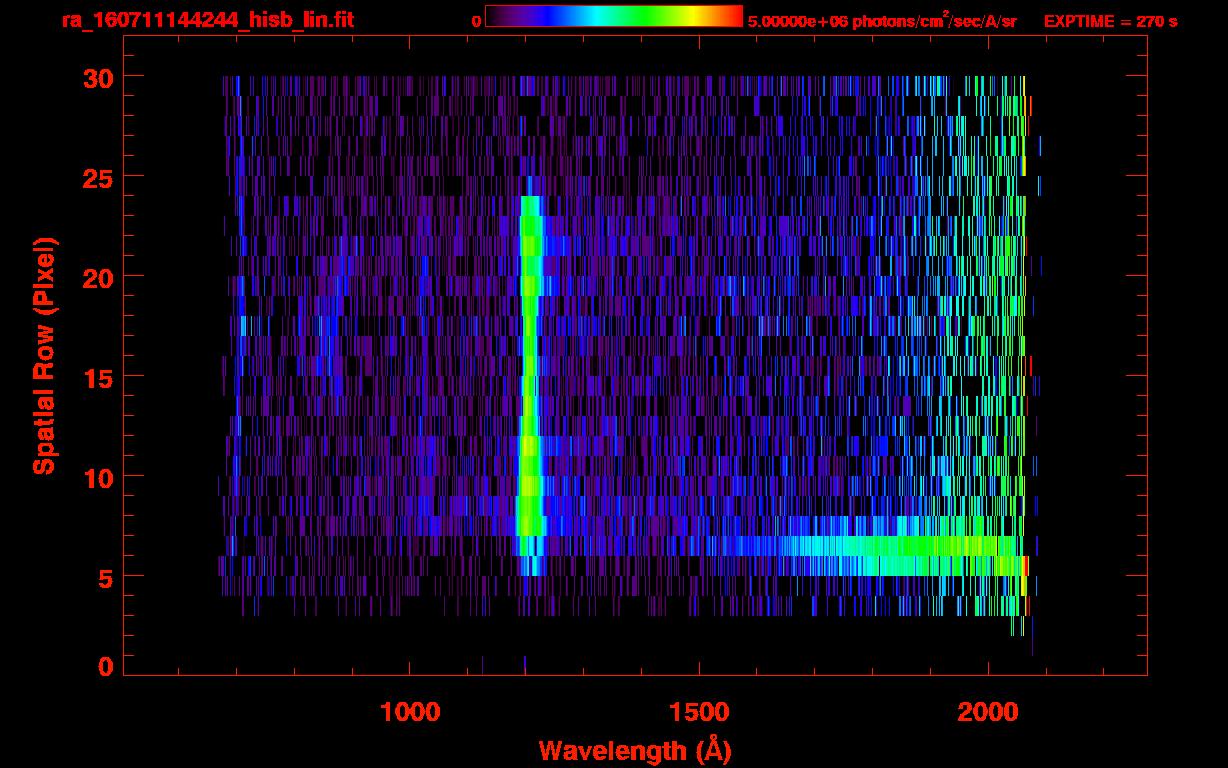Click the 2000 wavelength tick label
Viewport: 1228px width, 768px height.
tap(988, 712)
